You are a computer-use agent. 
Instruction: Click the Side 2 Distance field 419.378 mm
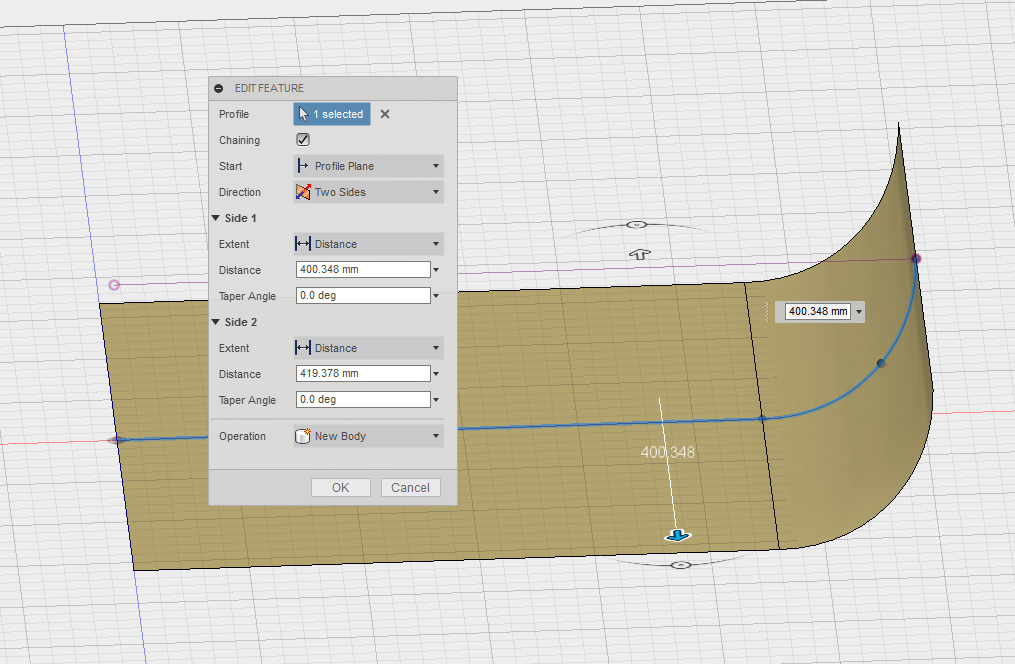point(362,374)
